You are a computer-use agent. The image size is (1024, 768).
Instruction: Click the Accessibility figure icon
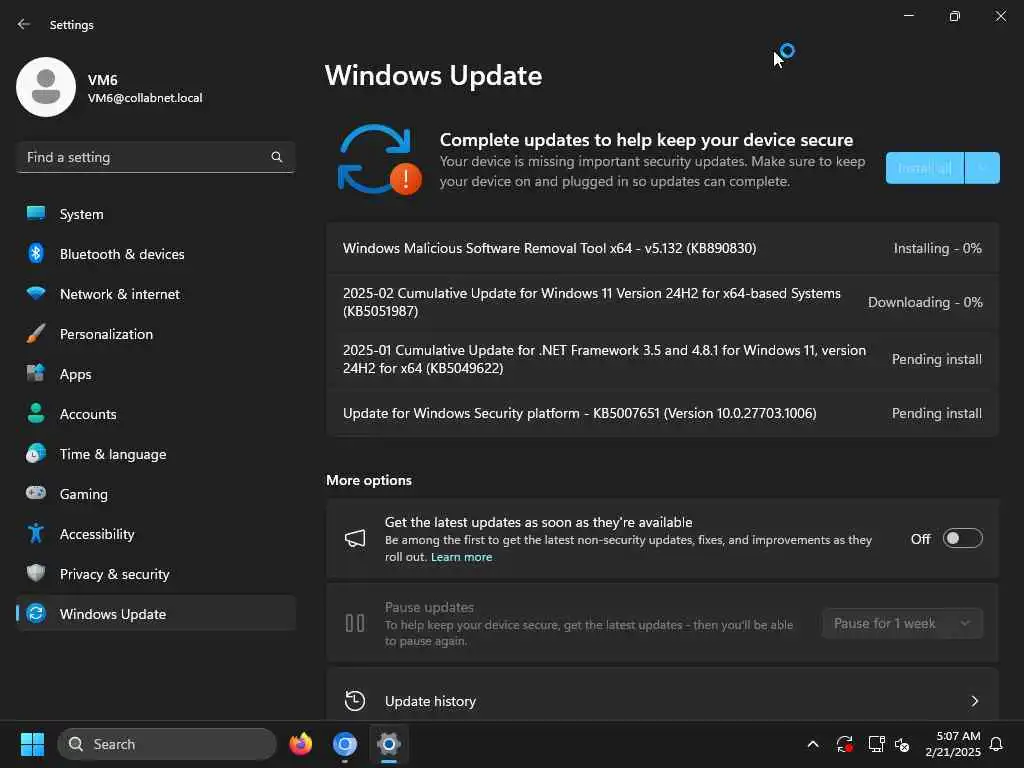[x=36, y=534]
